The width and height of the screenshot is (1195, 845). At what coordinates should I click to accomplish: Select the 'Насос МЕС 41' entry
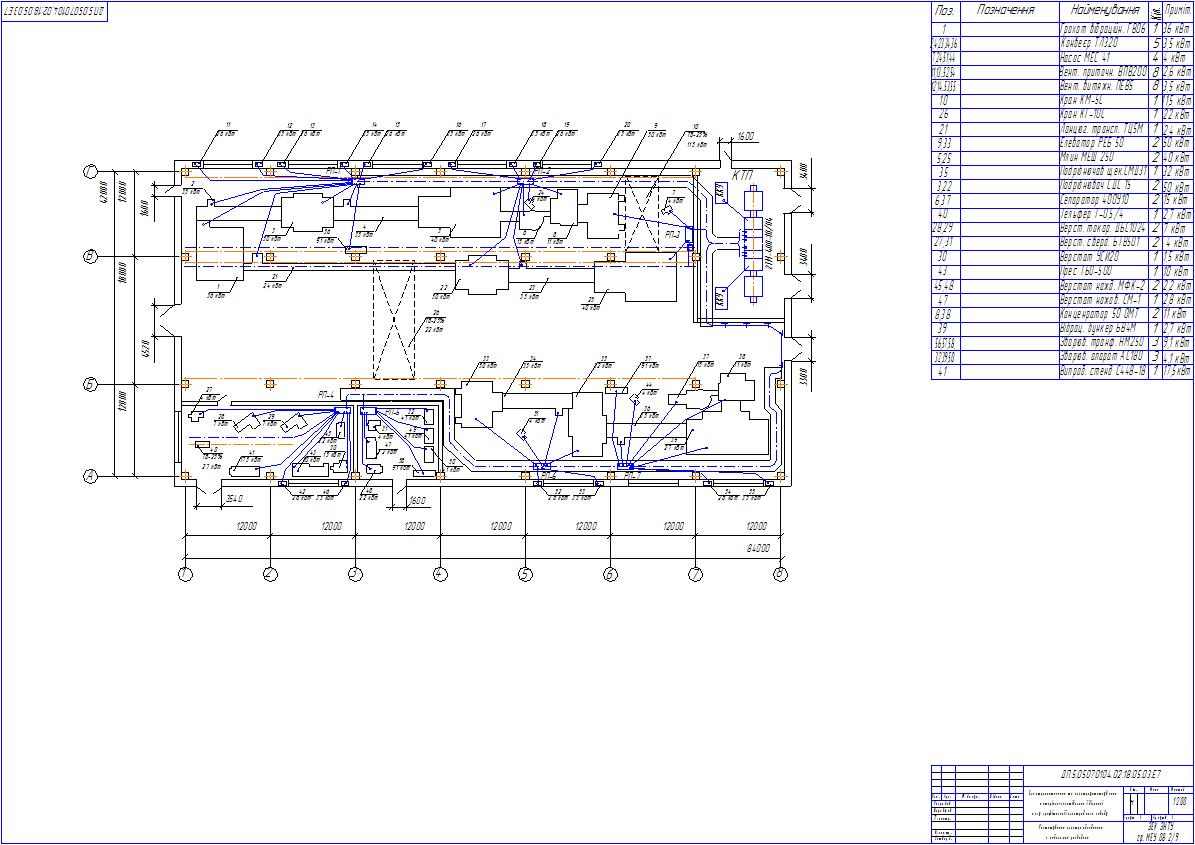[x=1086, y=58]
